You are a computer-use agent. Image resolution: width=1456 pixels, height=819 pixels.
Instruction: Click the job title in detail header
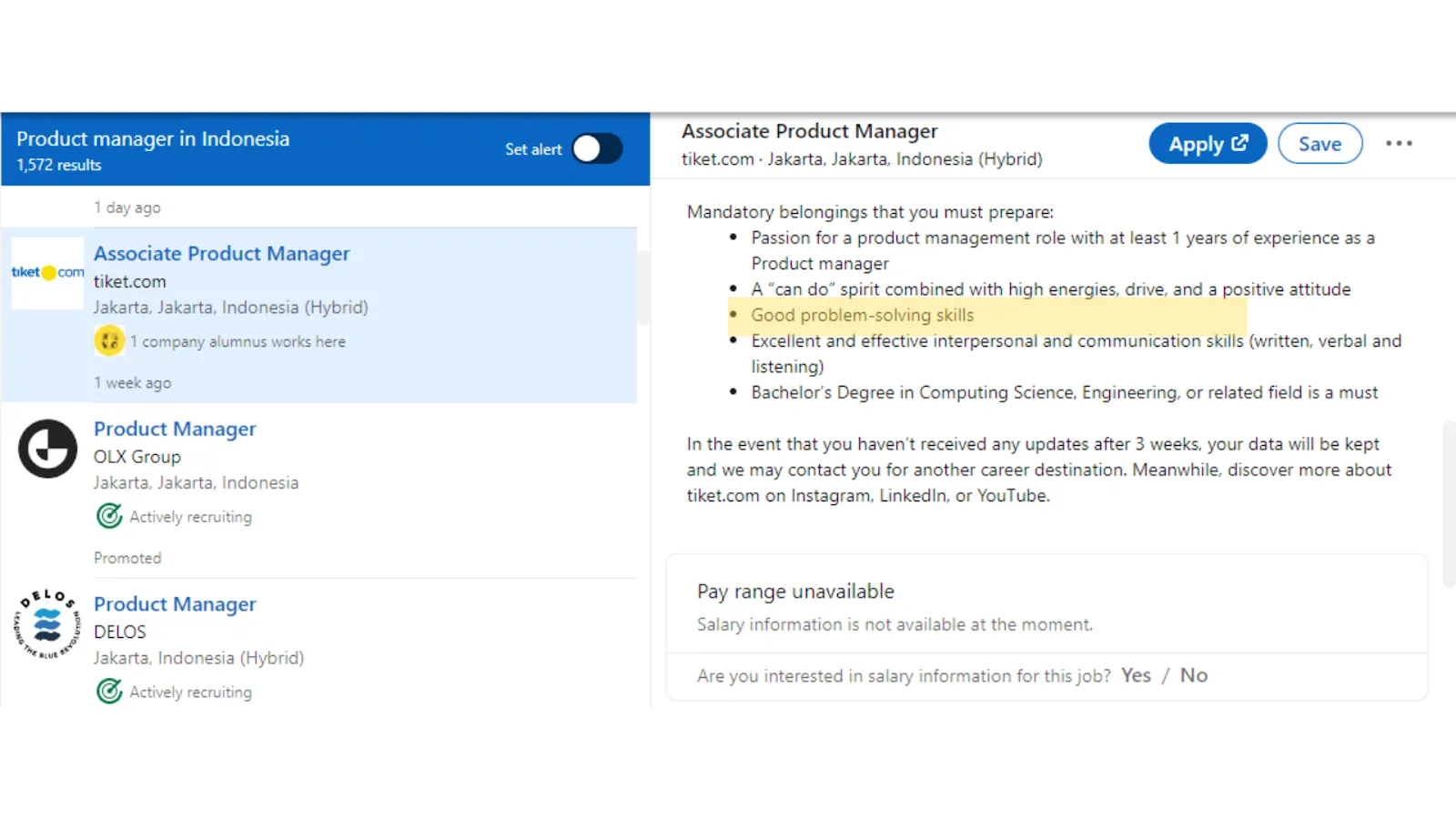(x=809, y=132)
